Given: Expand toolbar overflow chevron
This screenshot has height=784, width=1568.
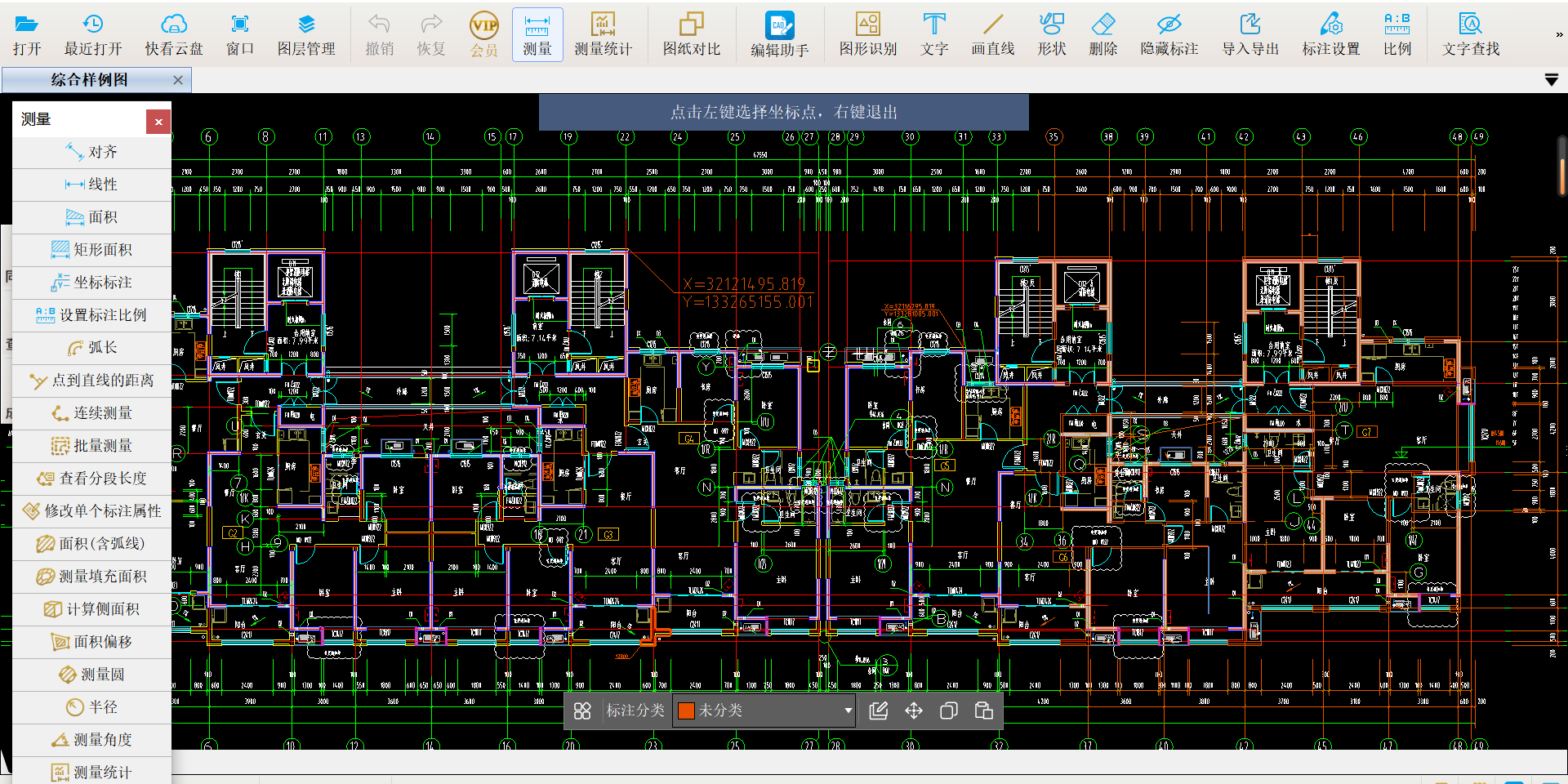Looking at the screenshot, I should (x=1558, y=35).
